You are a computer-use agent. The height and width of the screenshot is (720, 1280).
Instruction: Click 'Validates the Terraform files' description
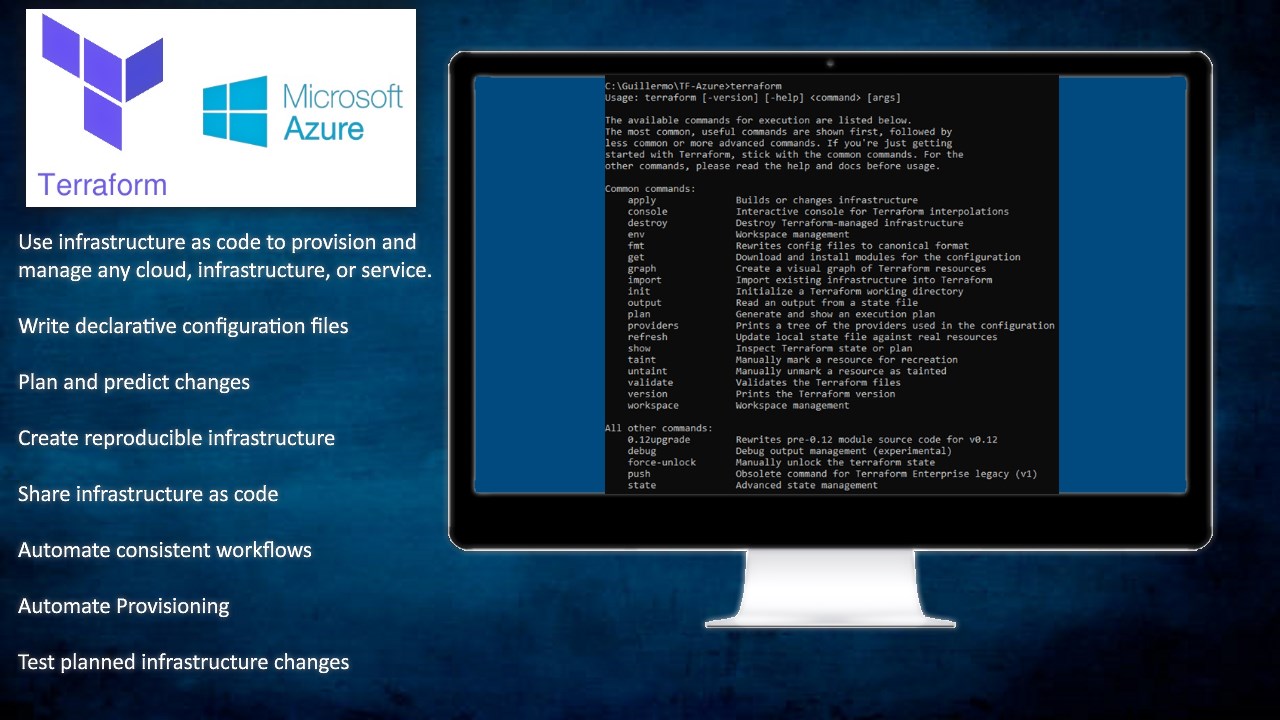(x=819, y=382)
